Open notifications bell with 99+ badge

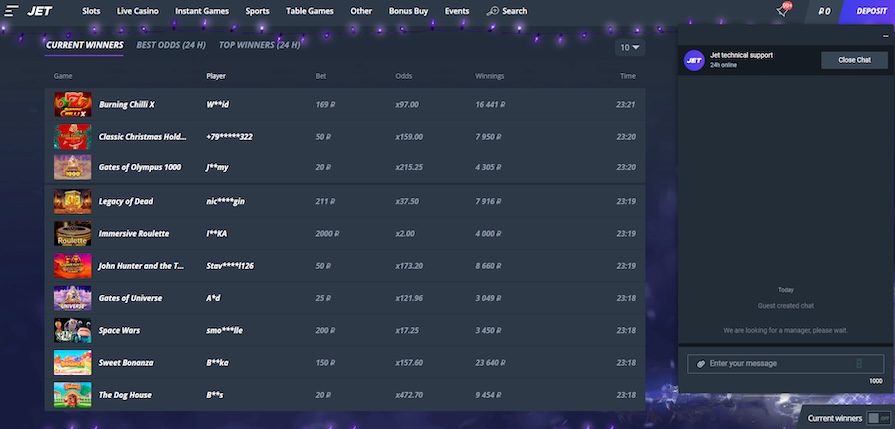[783, 11]
